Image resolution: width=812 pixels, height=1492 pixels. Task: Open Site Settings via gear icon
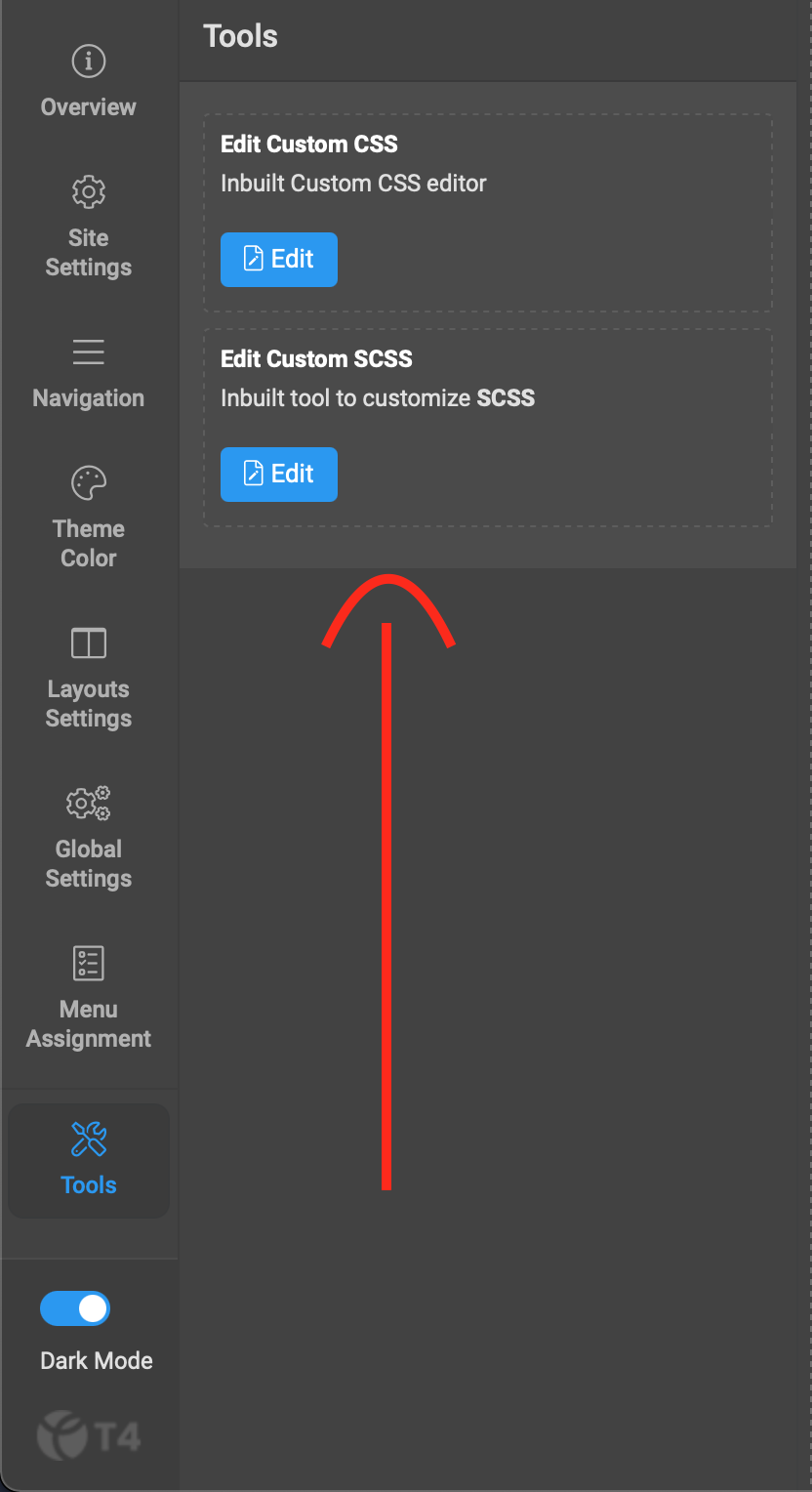pos(89,191)
